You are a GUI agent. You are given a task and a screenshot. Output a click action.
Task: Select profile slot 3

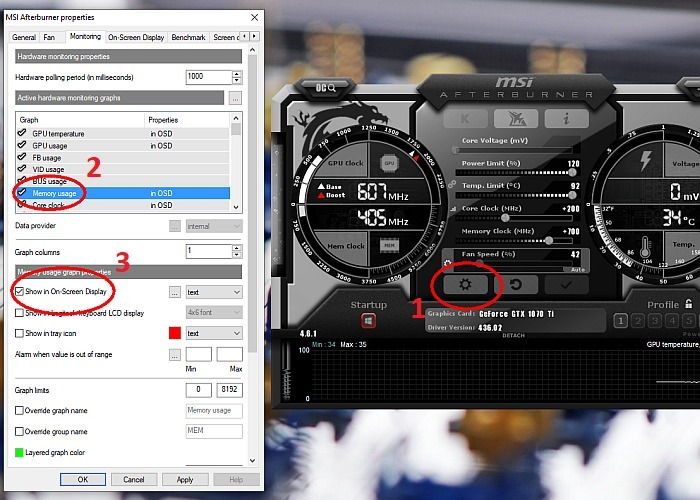pos(655,321)
